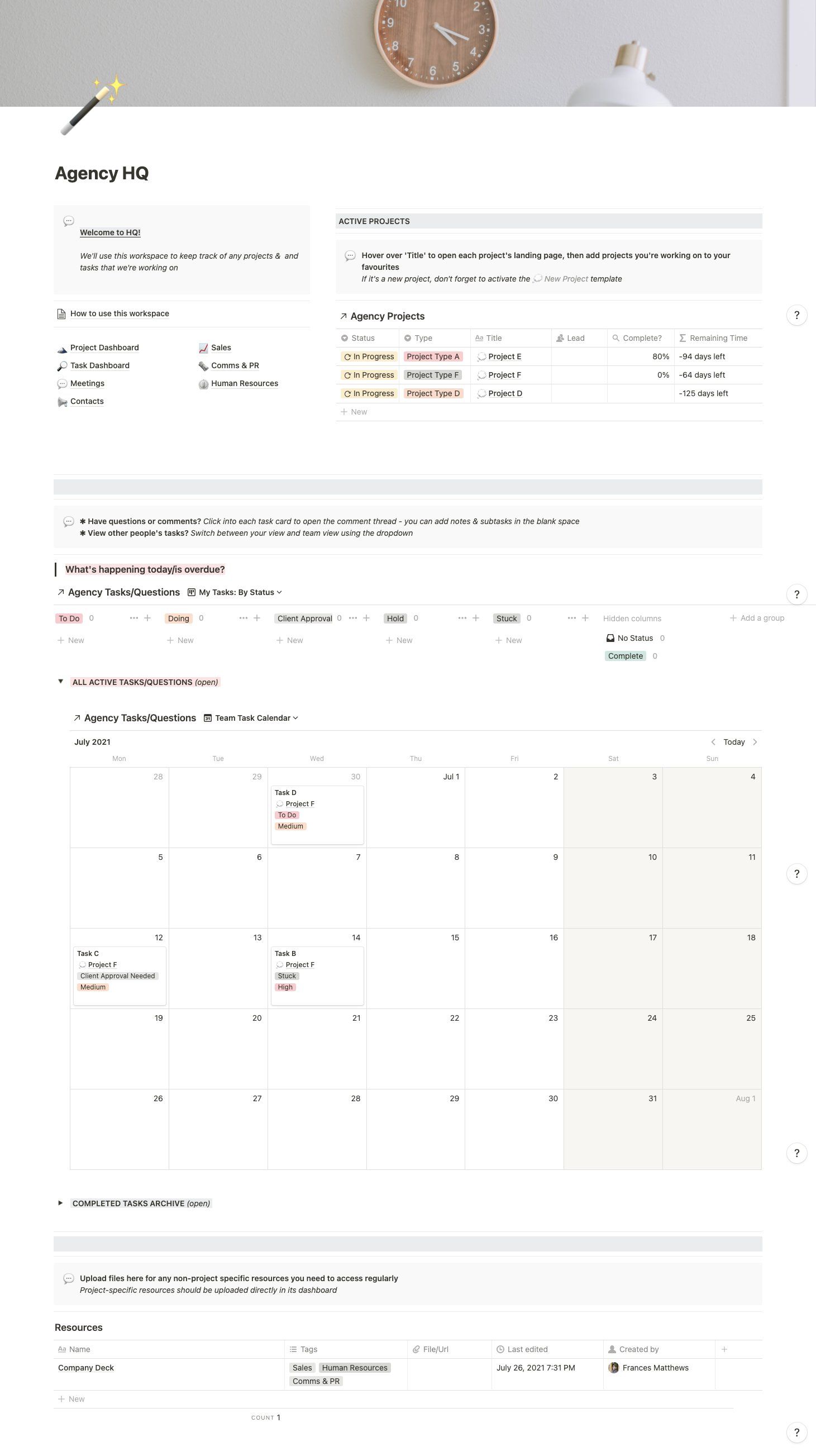Open the Stuck column options menu
Screen dimensions: 816x1456
point(572,618)
